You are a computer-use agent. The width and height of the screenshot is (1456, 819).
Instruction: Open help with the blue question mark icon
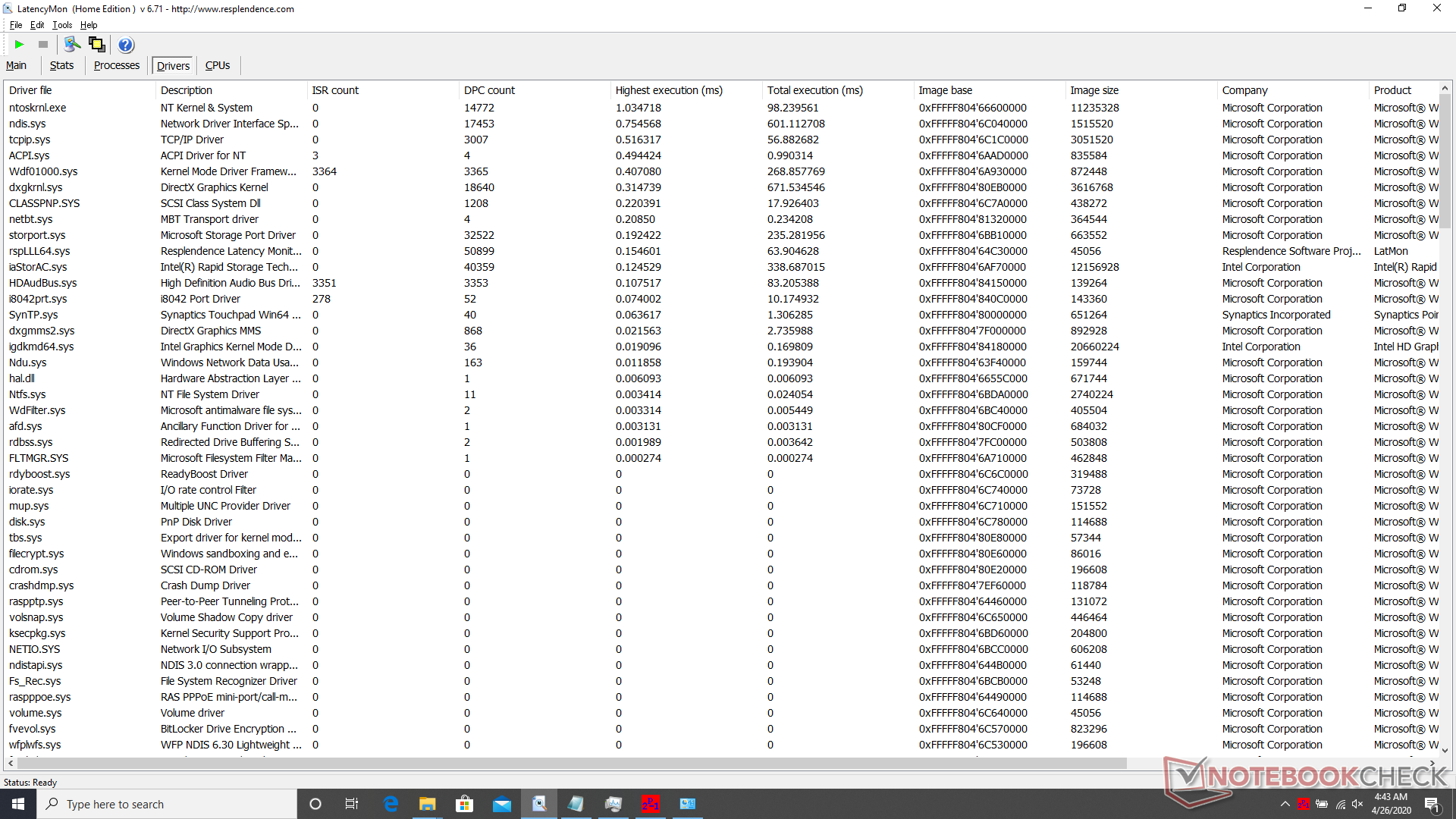pos(126,45)
